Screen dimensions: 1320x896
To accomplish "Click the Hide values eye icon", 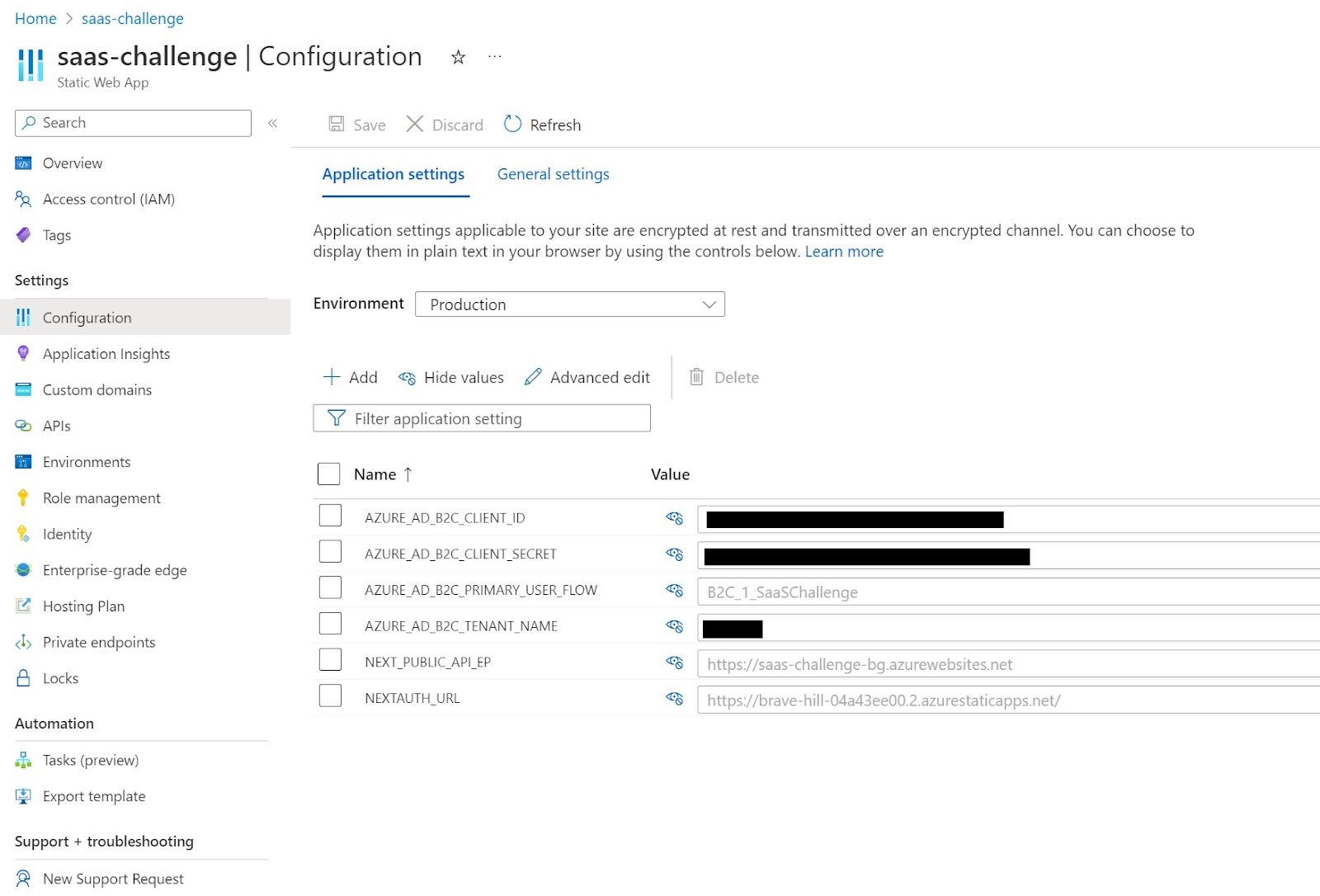I will (x=407, y=378).
